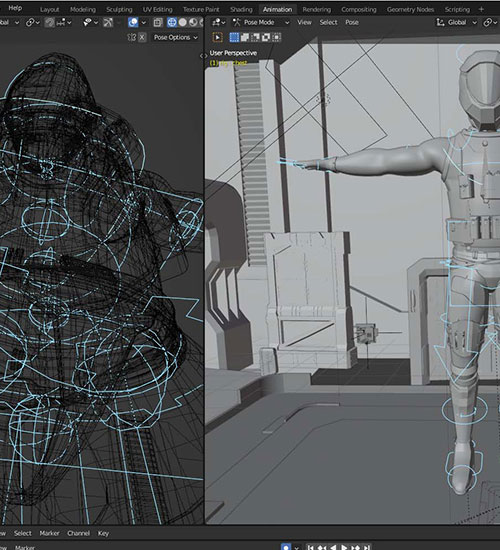Switch to the Rendering workspace tab

click(x=316, y=9)
